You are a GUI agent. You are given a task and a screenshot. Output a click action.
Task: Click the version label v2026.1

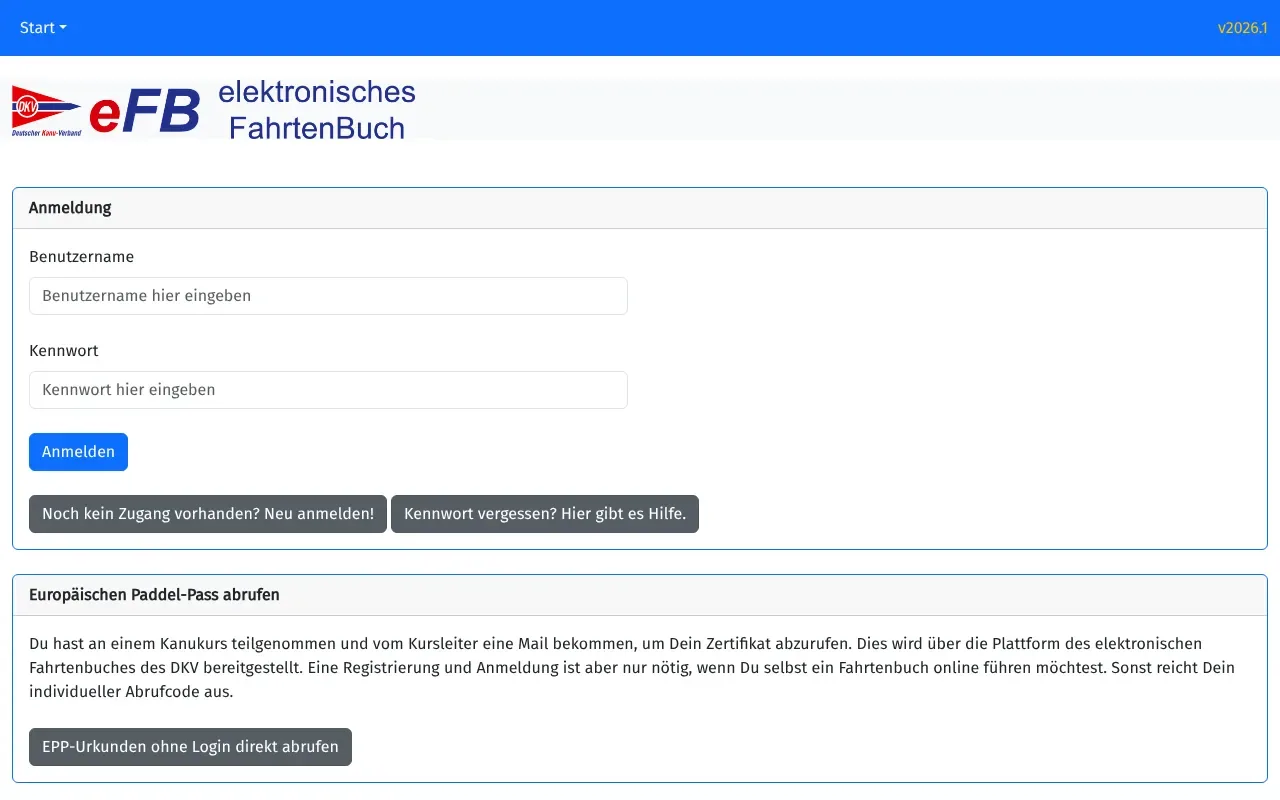tap(1243, 28)
